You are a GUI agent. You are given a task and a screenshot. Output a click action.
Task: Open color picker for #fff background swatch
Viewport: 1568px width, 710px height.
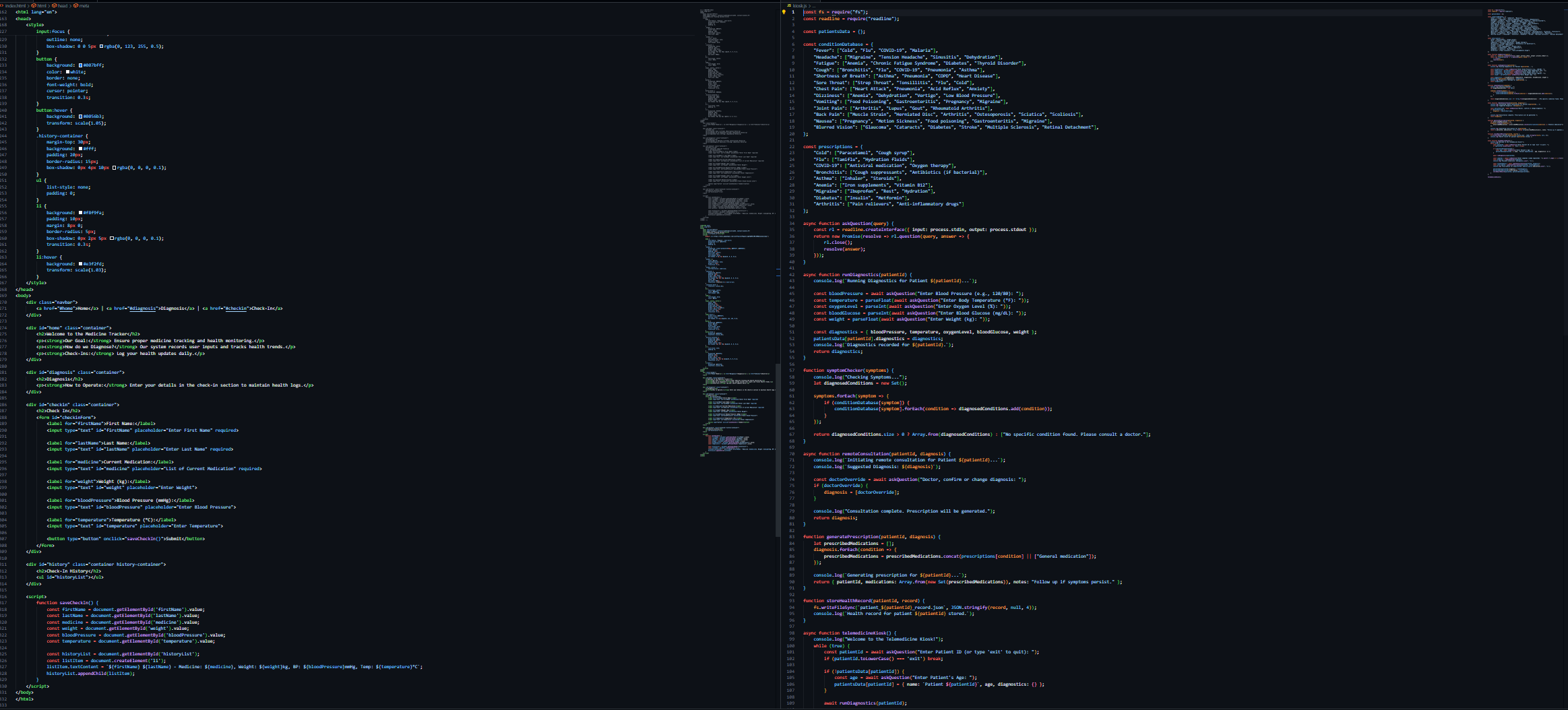coord(81,149)
